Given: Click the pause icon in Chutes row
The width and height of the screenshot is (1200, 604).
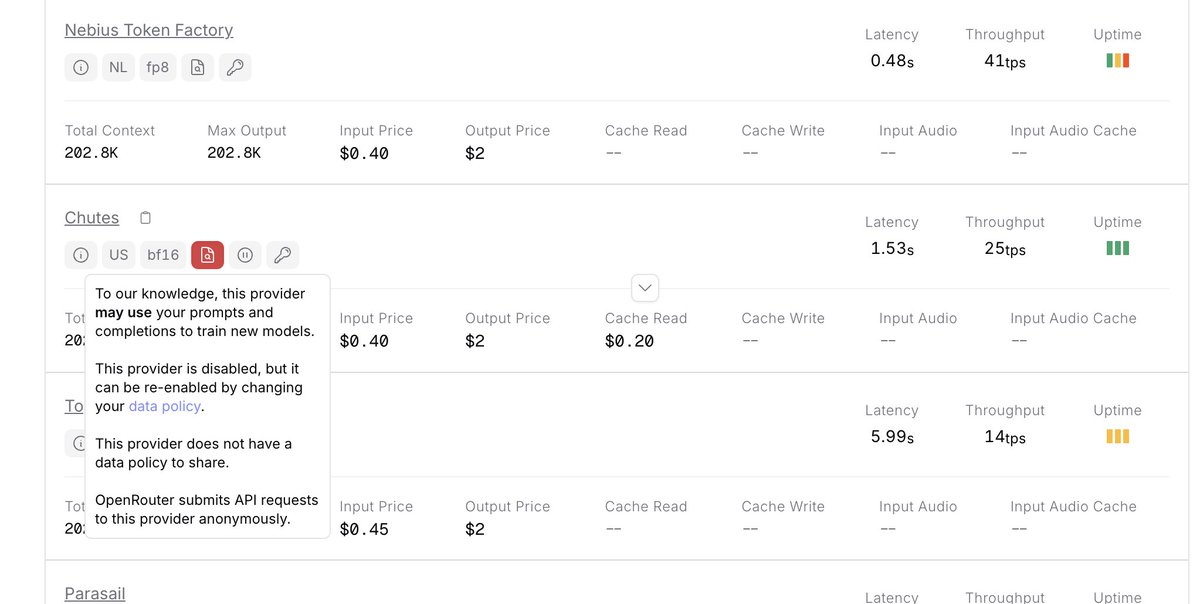Looking at the screenshot, I should tap(245, 255).
